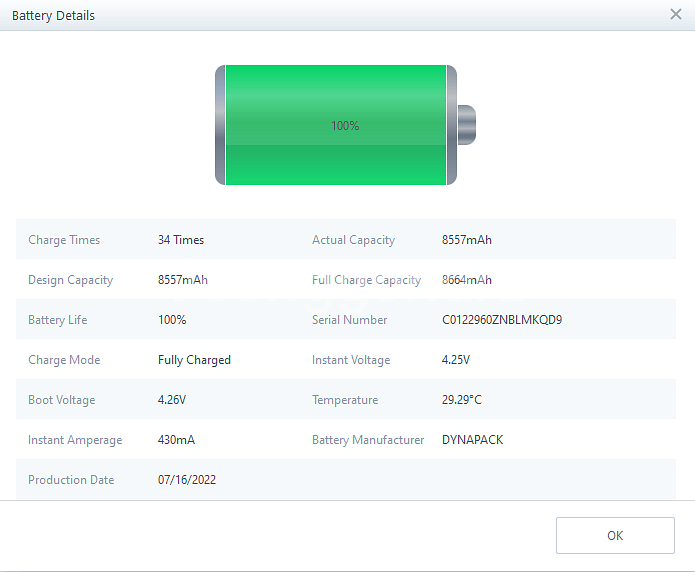Viewport: 695px width, 572px height.
Task: Click the 100% label inside battery
Action: tap(345, 126)
